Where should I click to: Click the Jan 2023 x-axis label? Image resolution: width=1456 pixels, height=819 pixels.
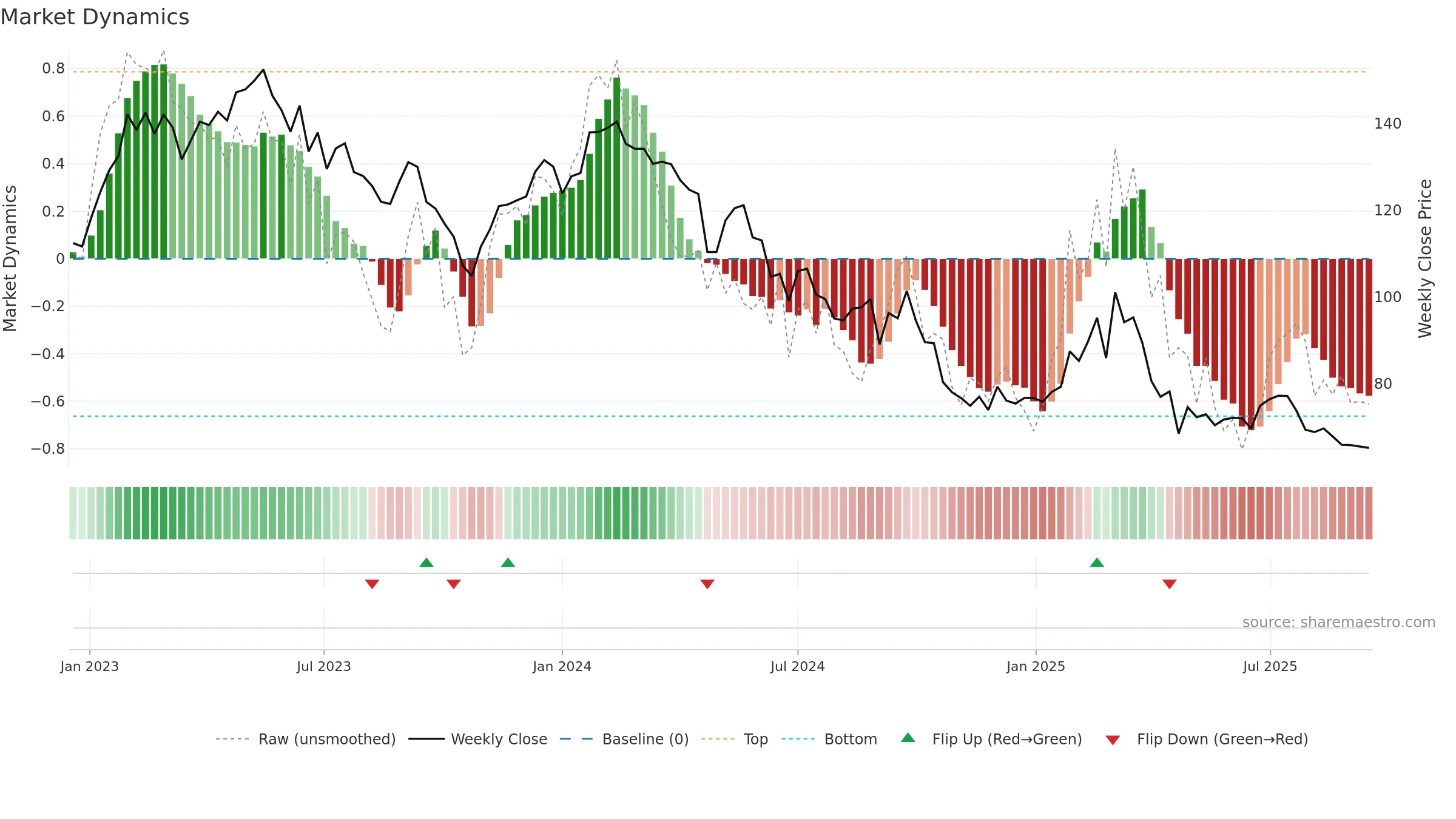90,666
